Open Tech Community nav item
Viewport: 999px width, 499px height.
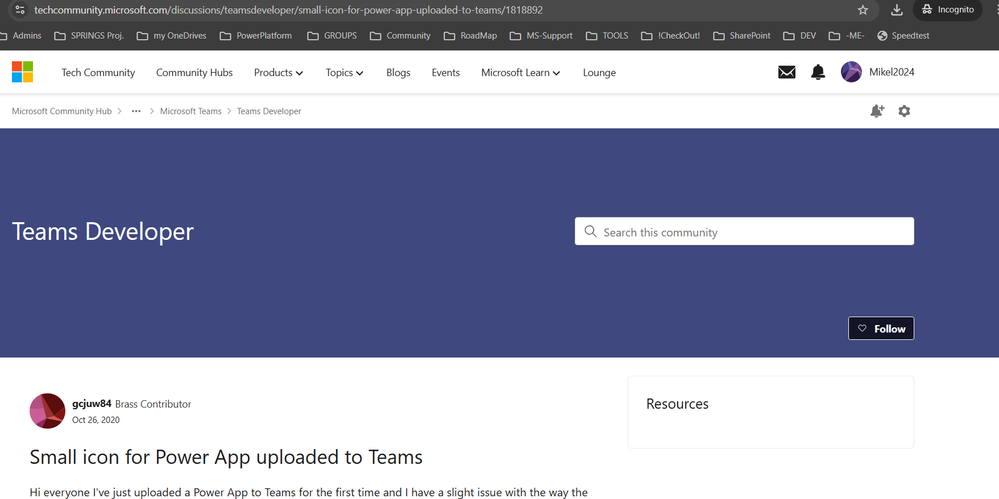click(x=98, y=73)
